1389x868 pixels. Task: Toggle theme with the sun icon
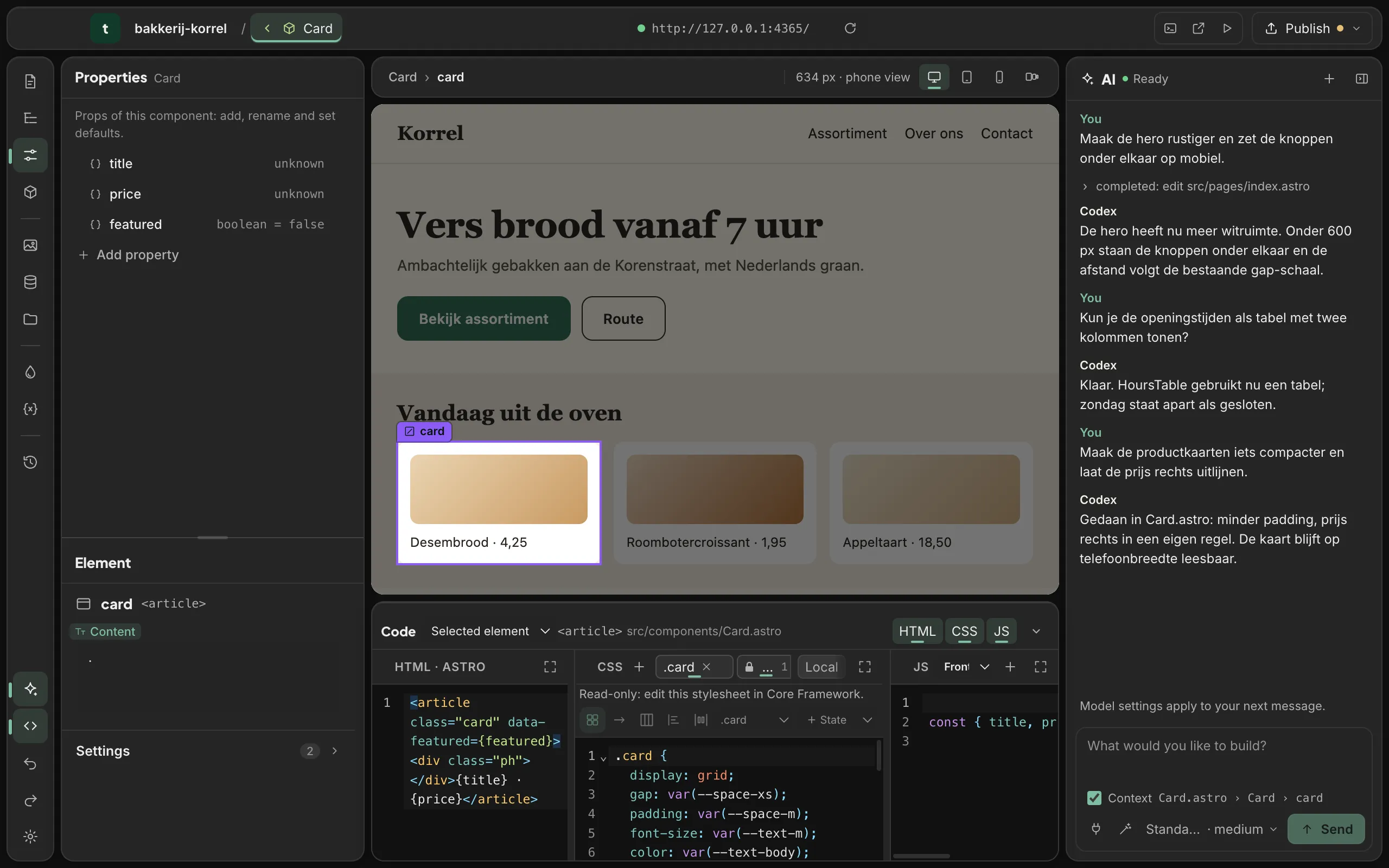30,837
